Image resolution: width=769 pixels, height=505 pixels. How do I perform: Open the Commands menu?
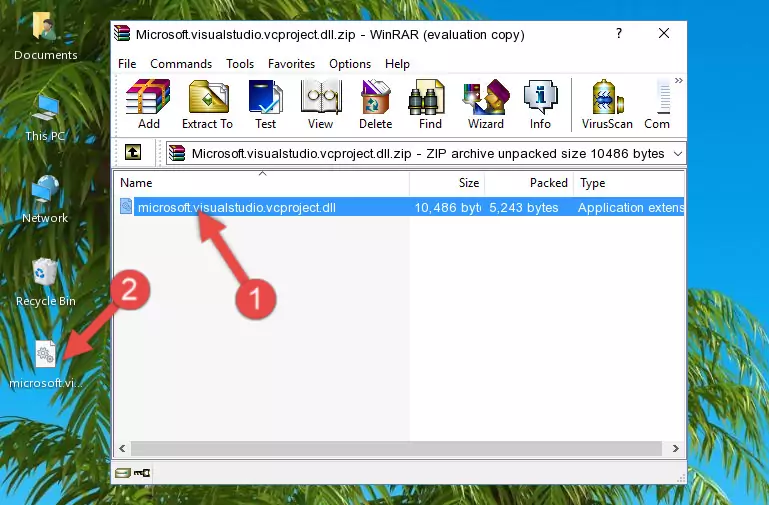coord(181,64)
